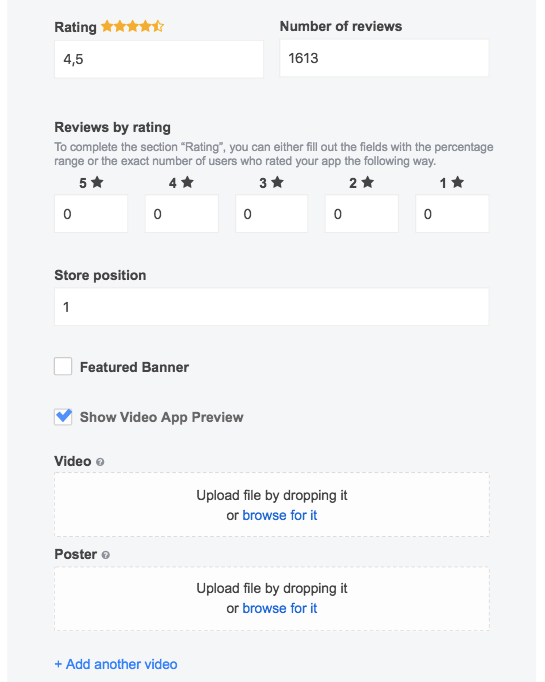
Task: Click the 1 star rating icon
Action: 458,182
